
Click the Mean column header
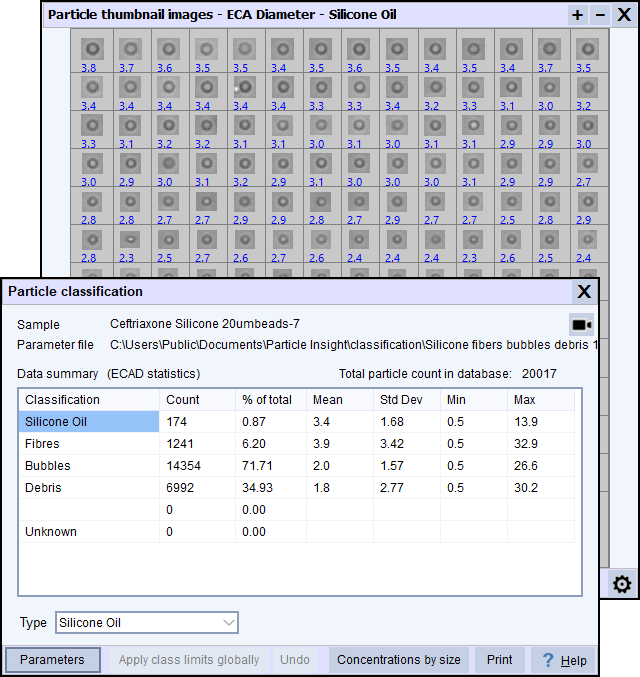point(339,399)
